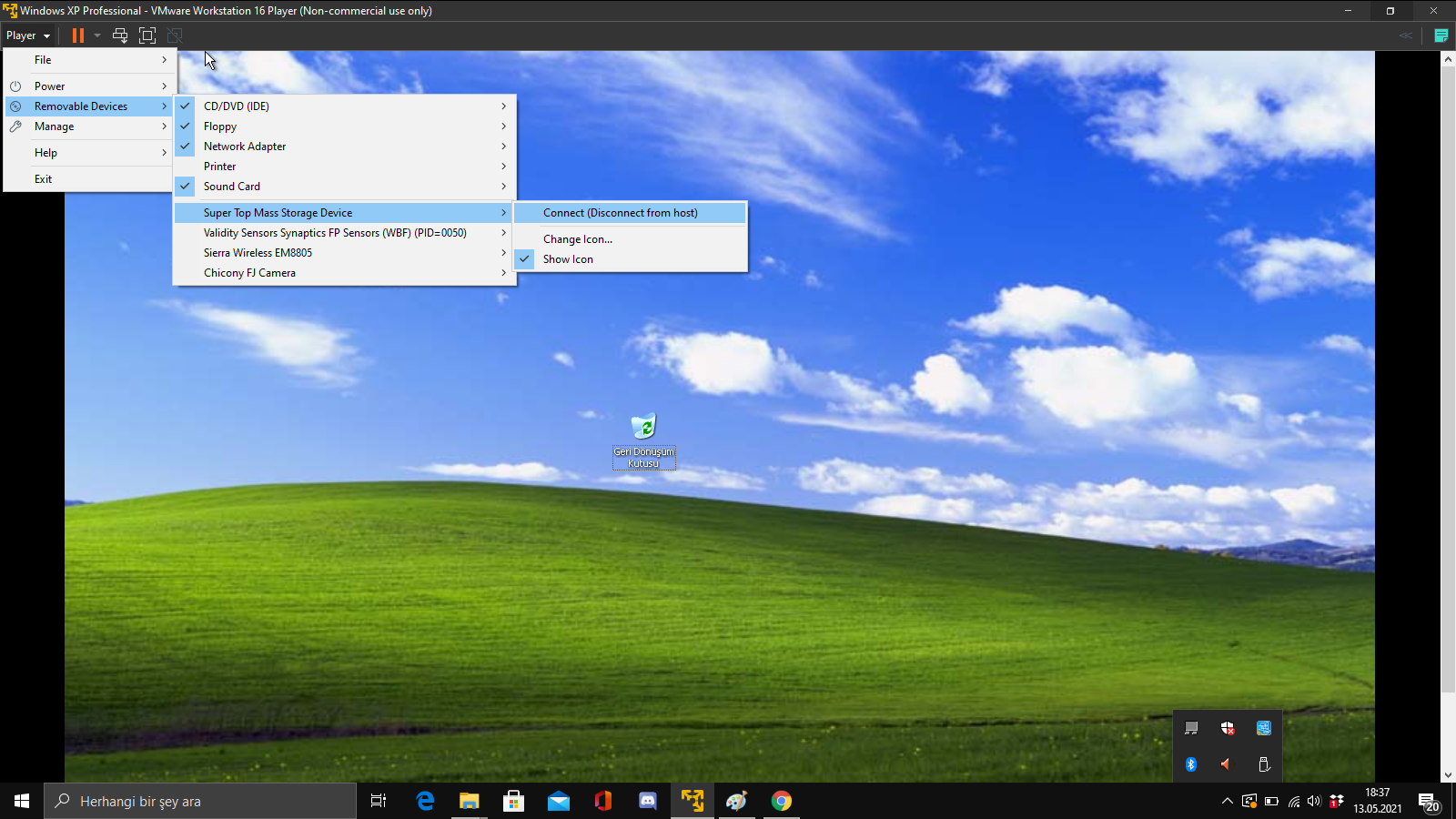This screenshot has width=1456, height=819.
Task: Open the Windows Start menu
Action: (x=22, y=801)
